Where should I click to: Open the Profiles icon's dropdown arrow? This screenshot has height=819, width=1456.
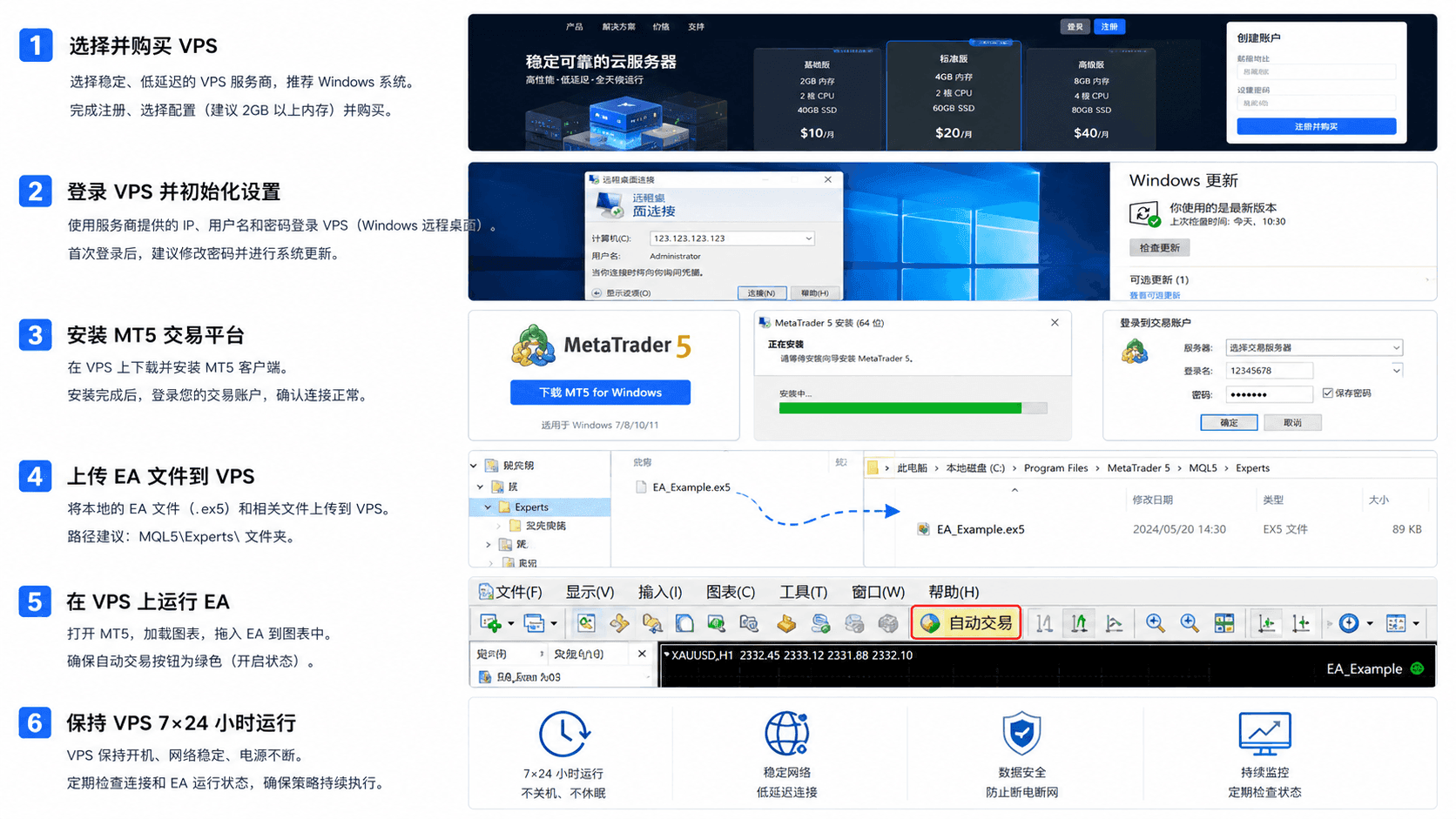[553, 624]
